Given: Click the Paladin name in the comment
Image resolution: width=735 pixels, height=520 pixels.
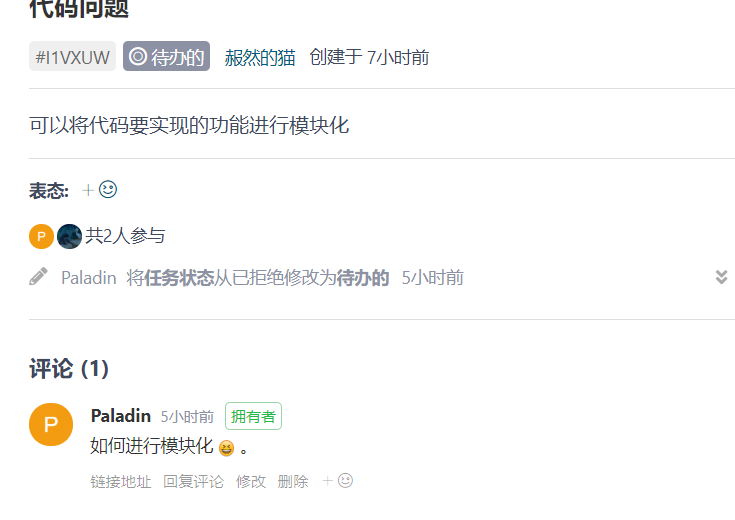Looking at the screenshot, I should (121, 416).
